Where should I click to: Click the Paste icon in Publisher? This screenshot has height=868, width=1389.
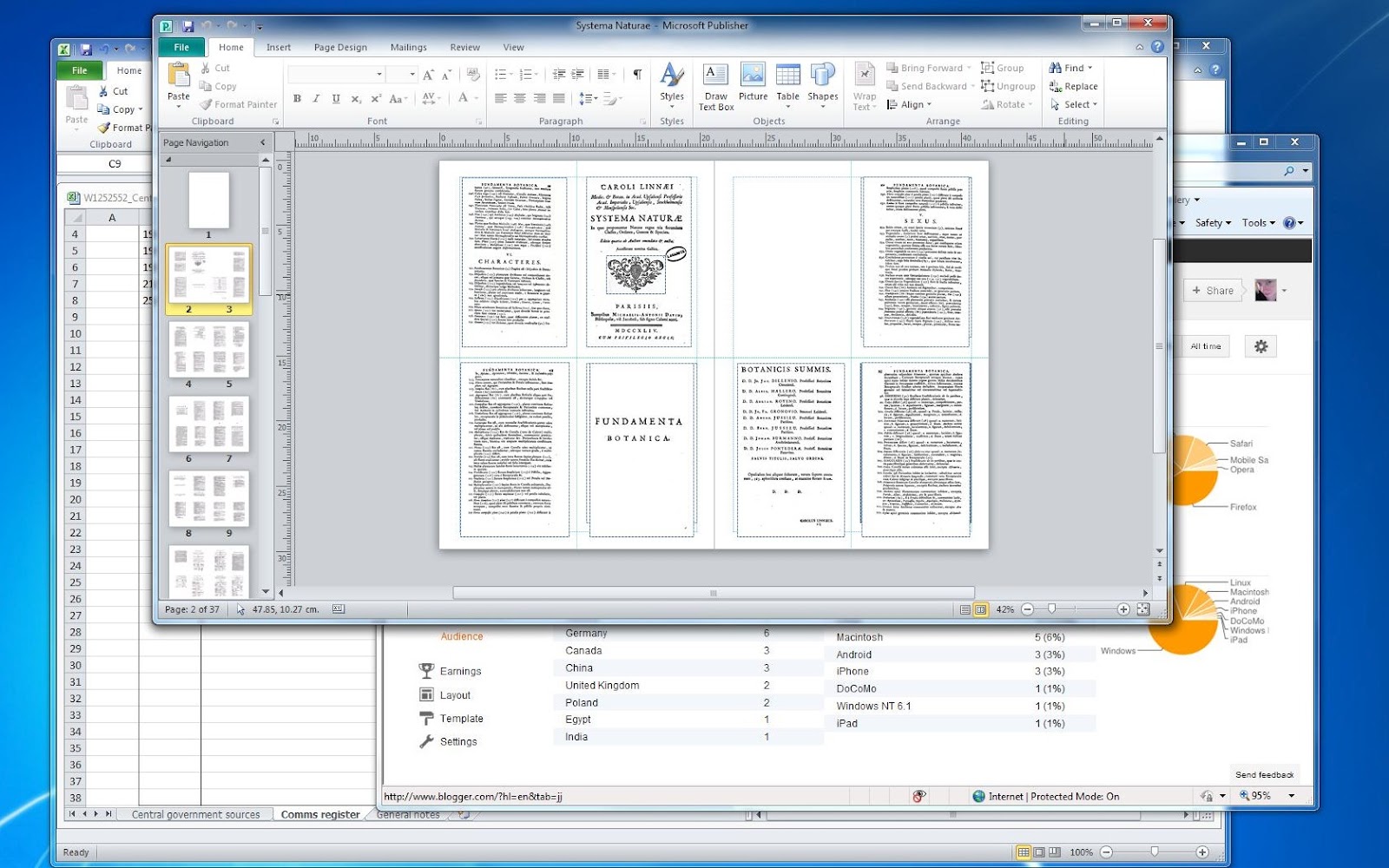click(179, 75)
